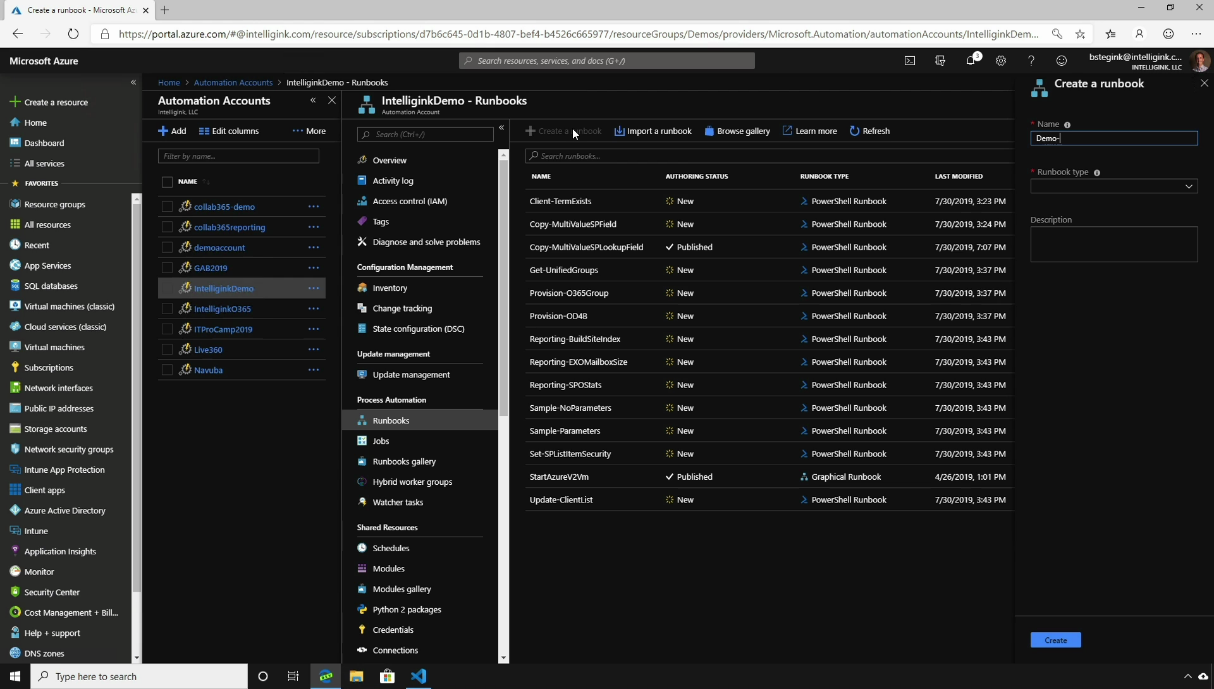Open the Windows Start menu

pyautogui.click(x=15, y=676)
